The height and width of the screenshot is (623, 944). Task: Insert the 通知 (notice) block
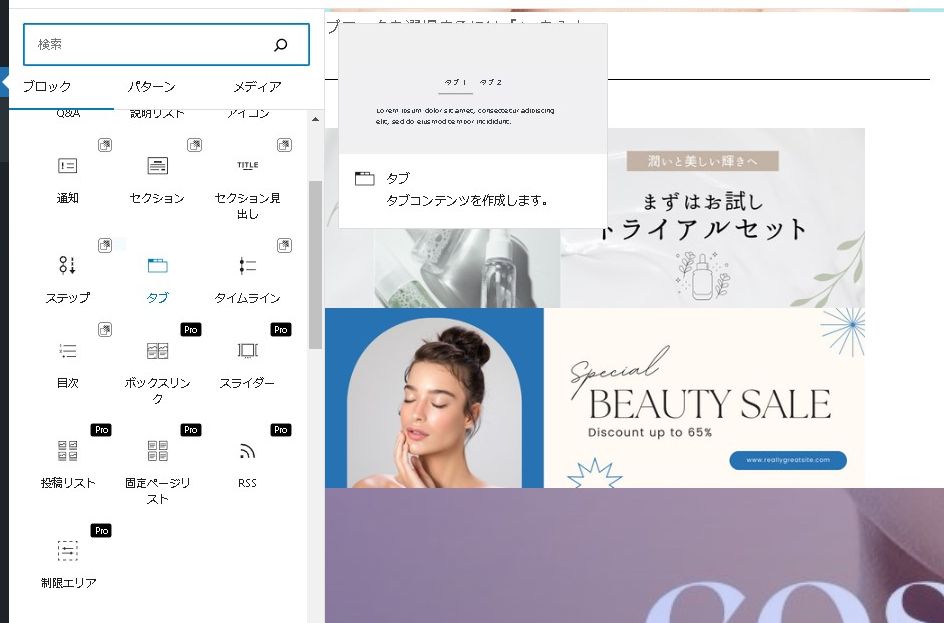click(x=67, y=176)
